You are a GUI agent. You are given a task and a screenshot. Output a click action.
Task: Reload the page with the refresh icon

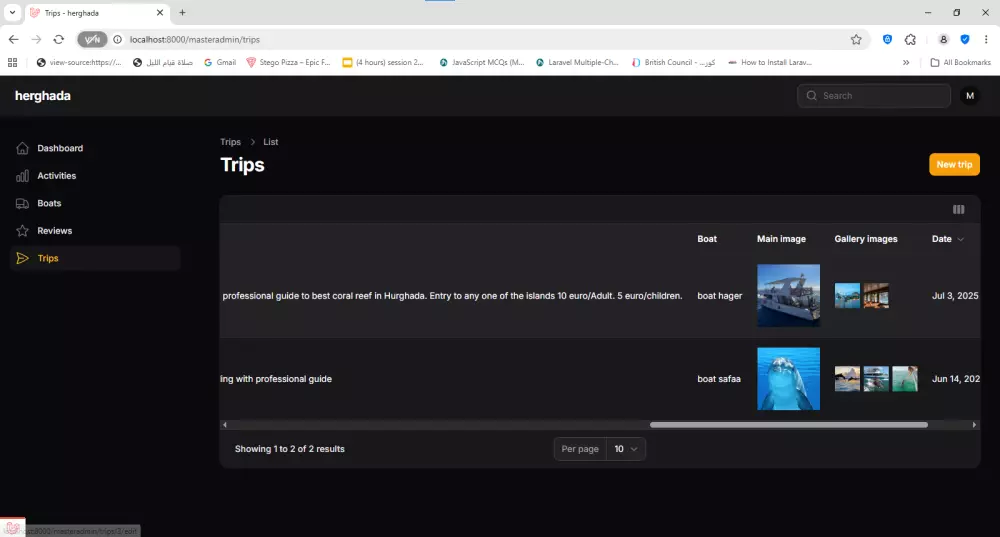click(59, 40)
